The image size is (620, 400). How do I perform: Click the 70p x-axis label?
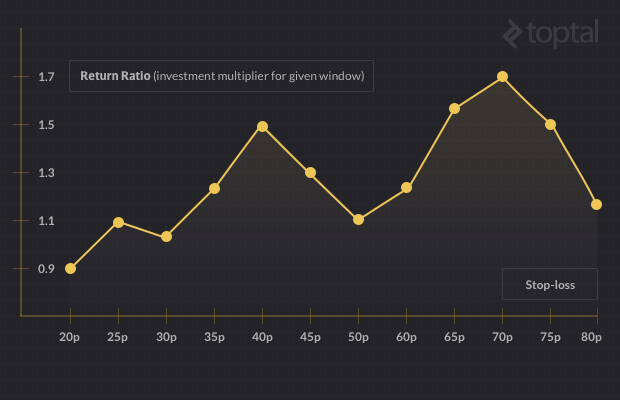[502, 337]
